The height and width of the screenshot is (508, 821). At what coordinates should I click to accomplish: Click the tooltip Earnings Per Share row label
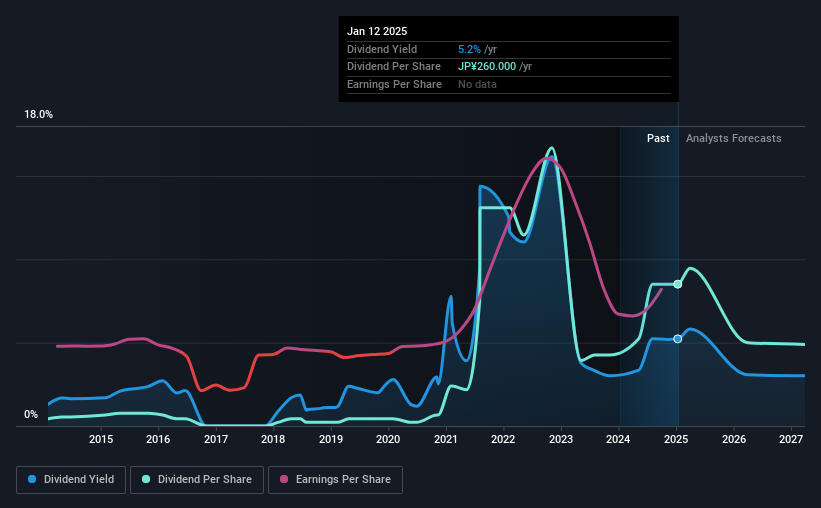coord(394,84)
